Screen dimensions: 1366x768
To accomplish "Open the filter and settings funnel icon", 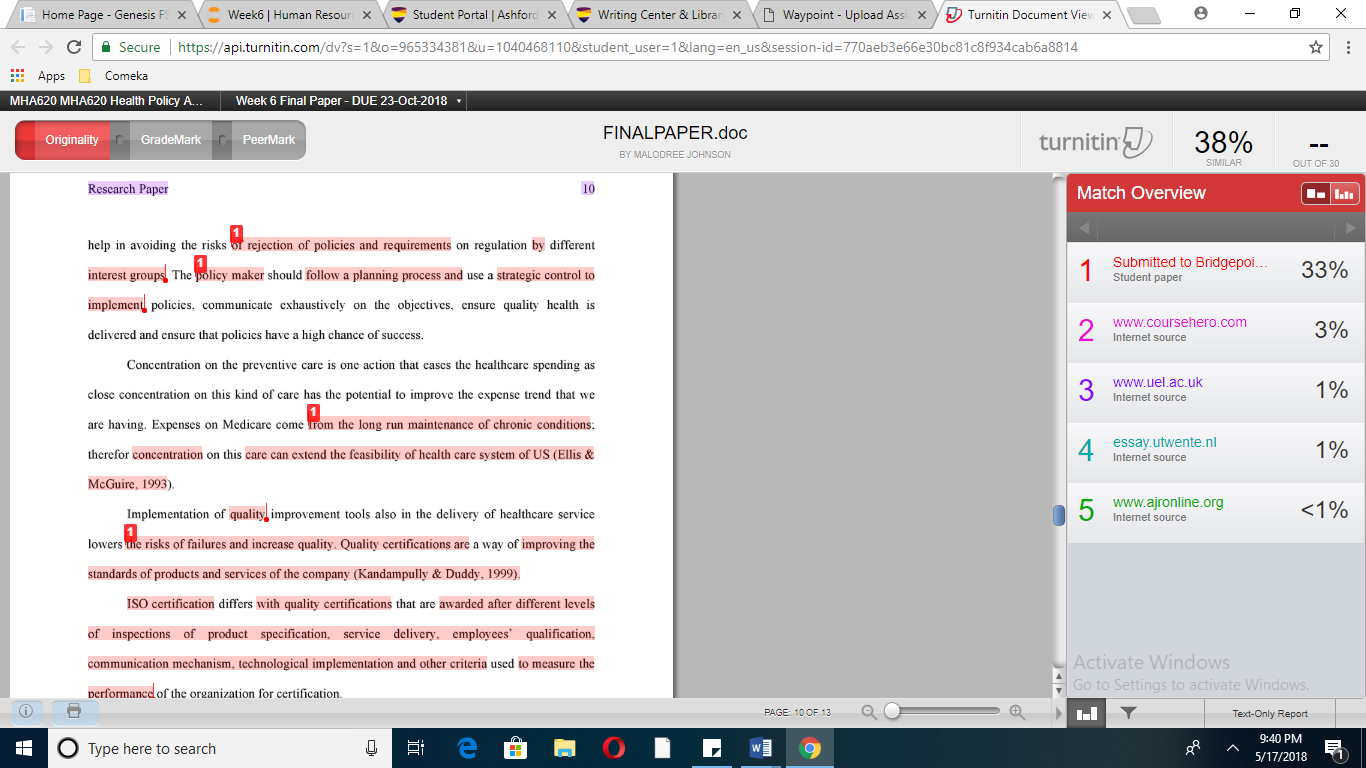I will (1128, 713).
